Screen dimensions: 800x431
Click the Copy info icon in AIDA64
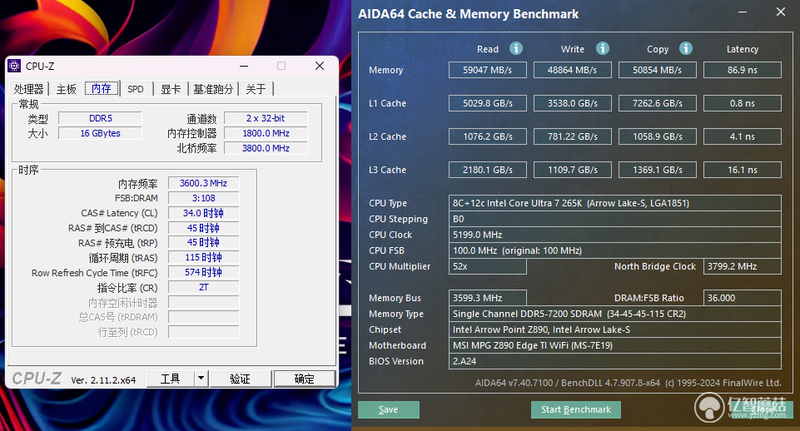686,48
